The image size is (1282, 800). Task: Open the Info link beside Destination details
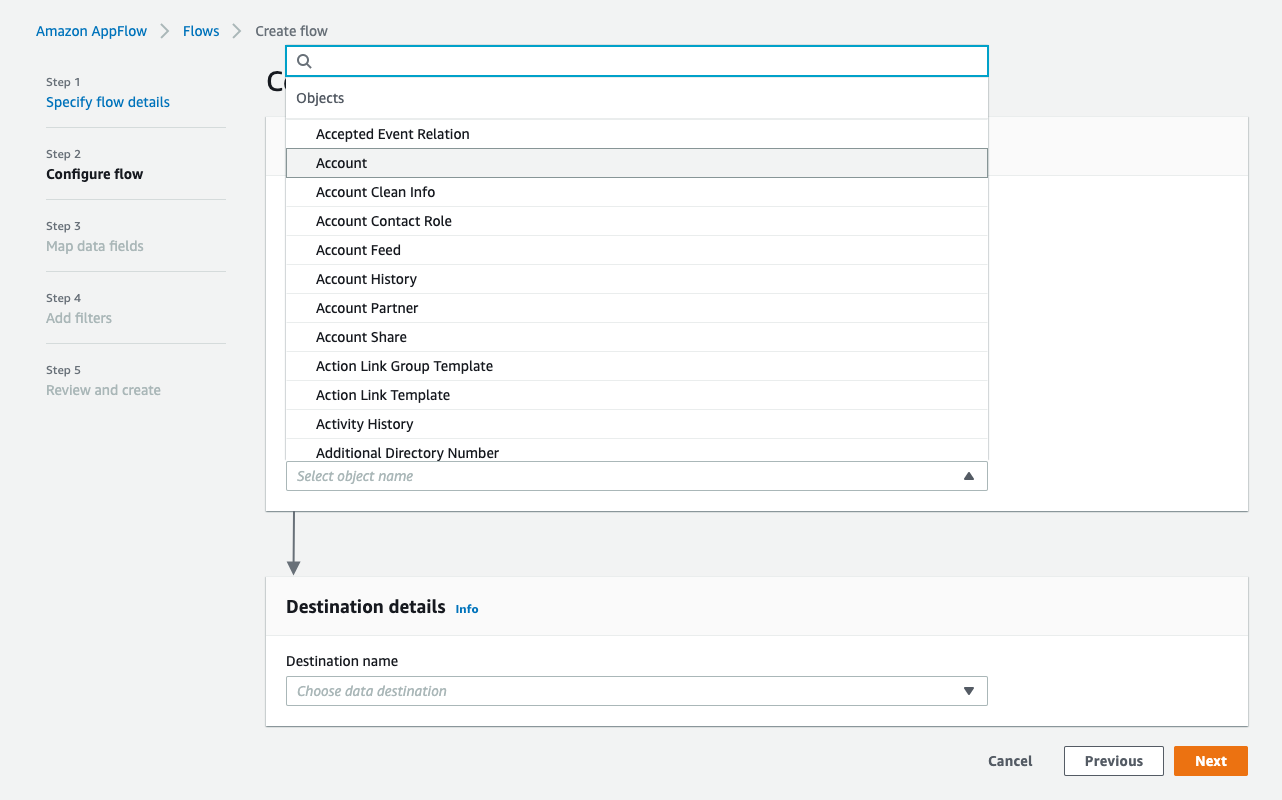[x=466, y=608]
